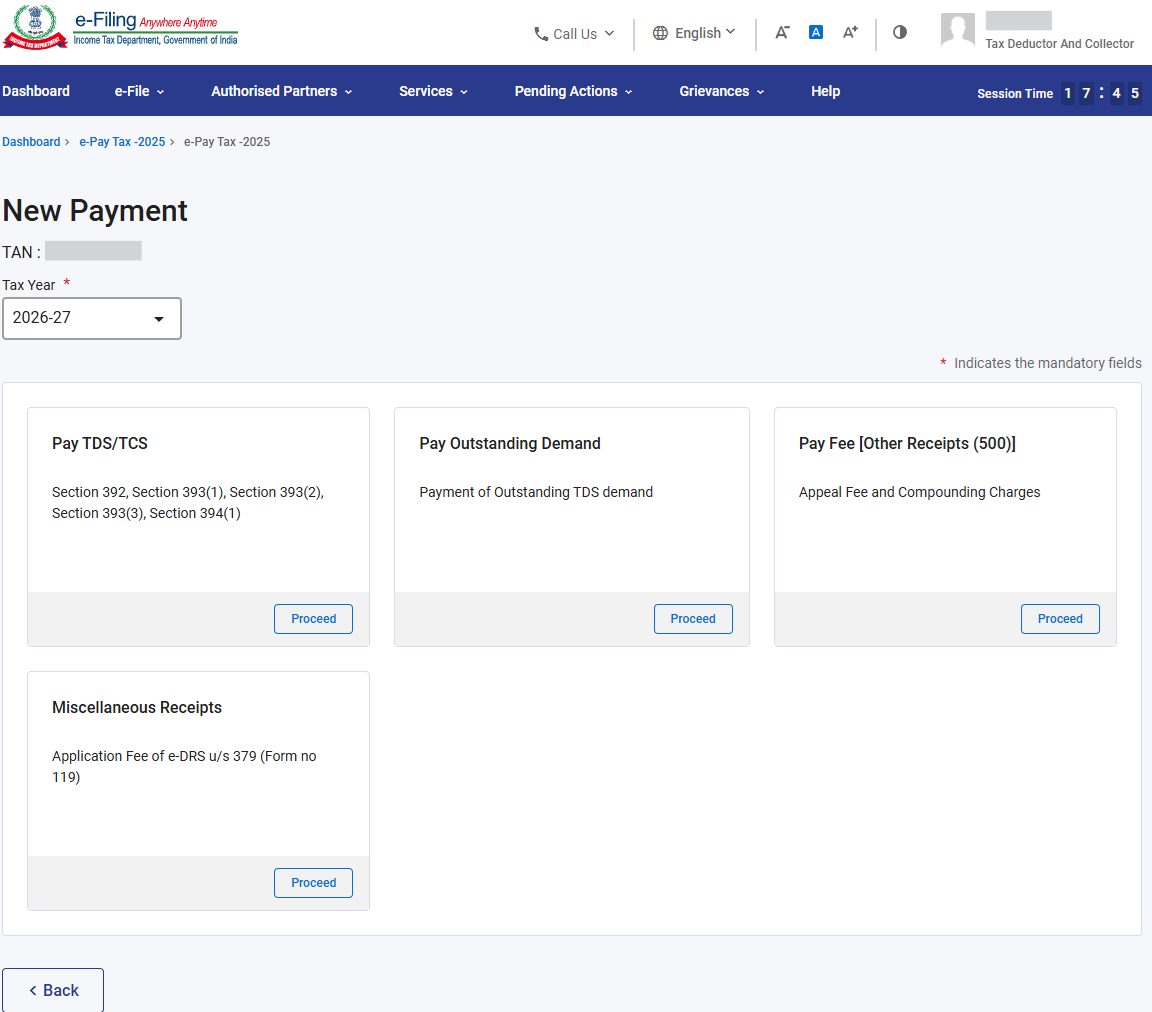Open the Authorised Partners menu
The width and height of the screenshot is (1152, 1012).
click(281, 91)
